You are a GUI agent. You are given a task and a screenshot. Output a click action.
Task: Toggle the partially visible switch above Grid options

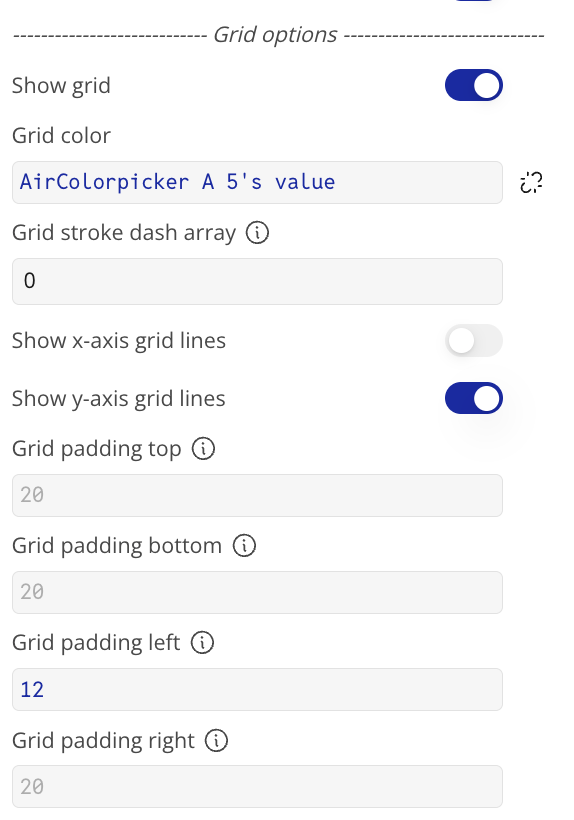click(474, 1)
